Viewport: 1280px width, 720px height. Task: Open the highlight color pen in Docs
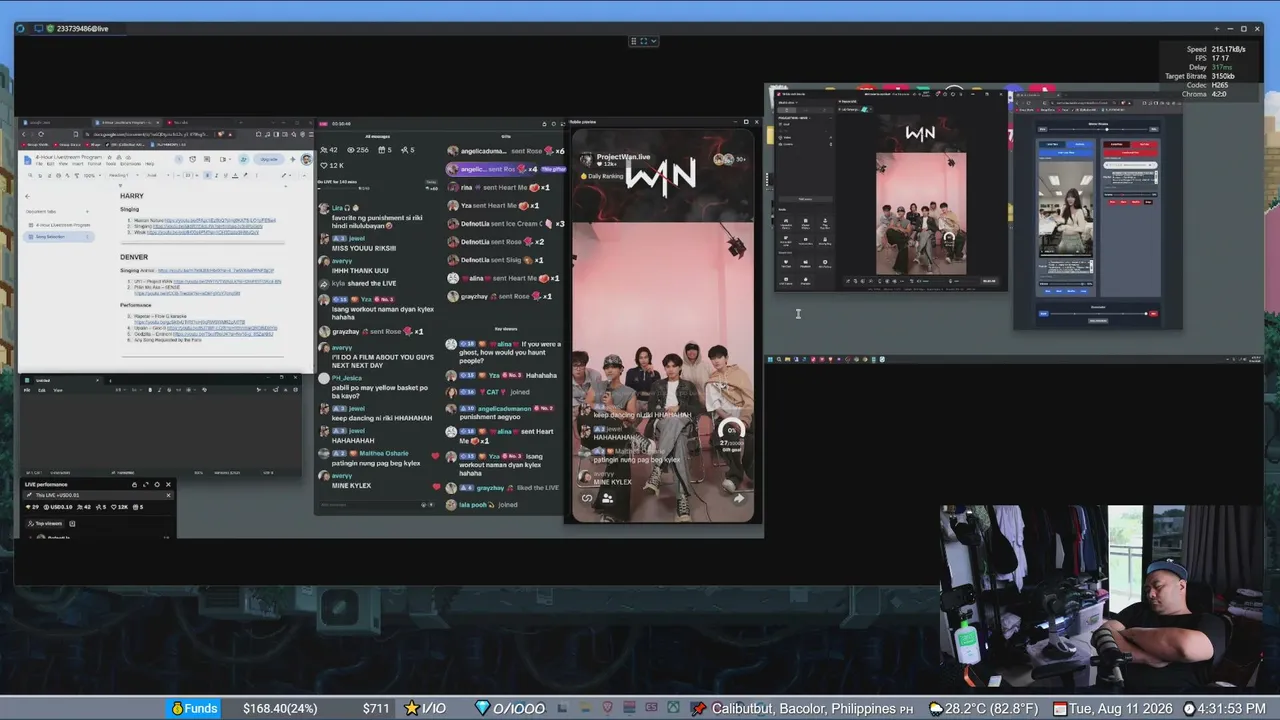[245, 176]
